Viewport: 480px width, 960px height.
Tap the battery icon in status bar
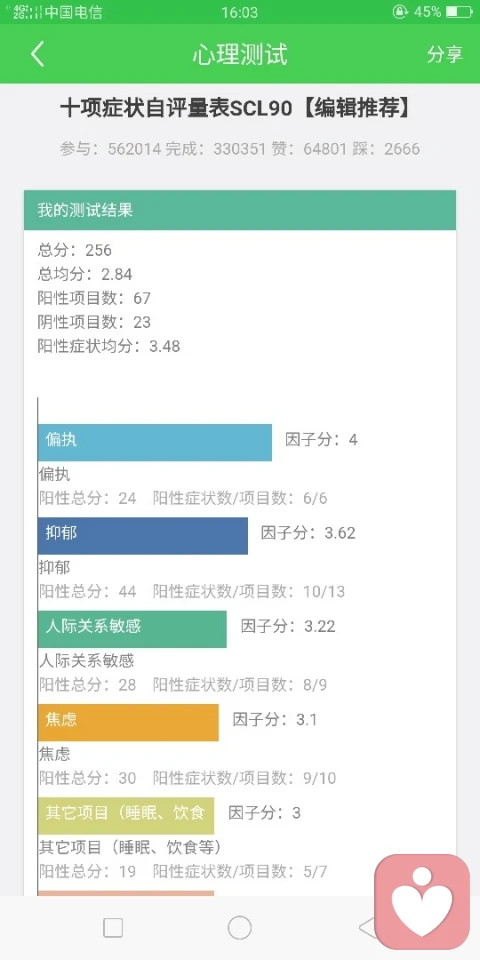(x=459, y=12)
